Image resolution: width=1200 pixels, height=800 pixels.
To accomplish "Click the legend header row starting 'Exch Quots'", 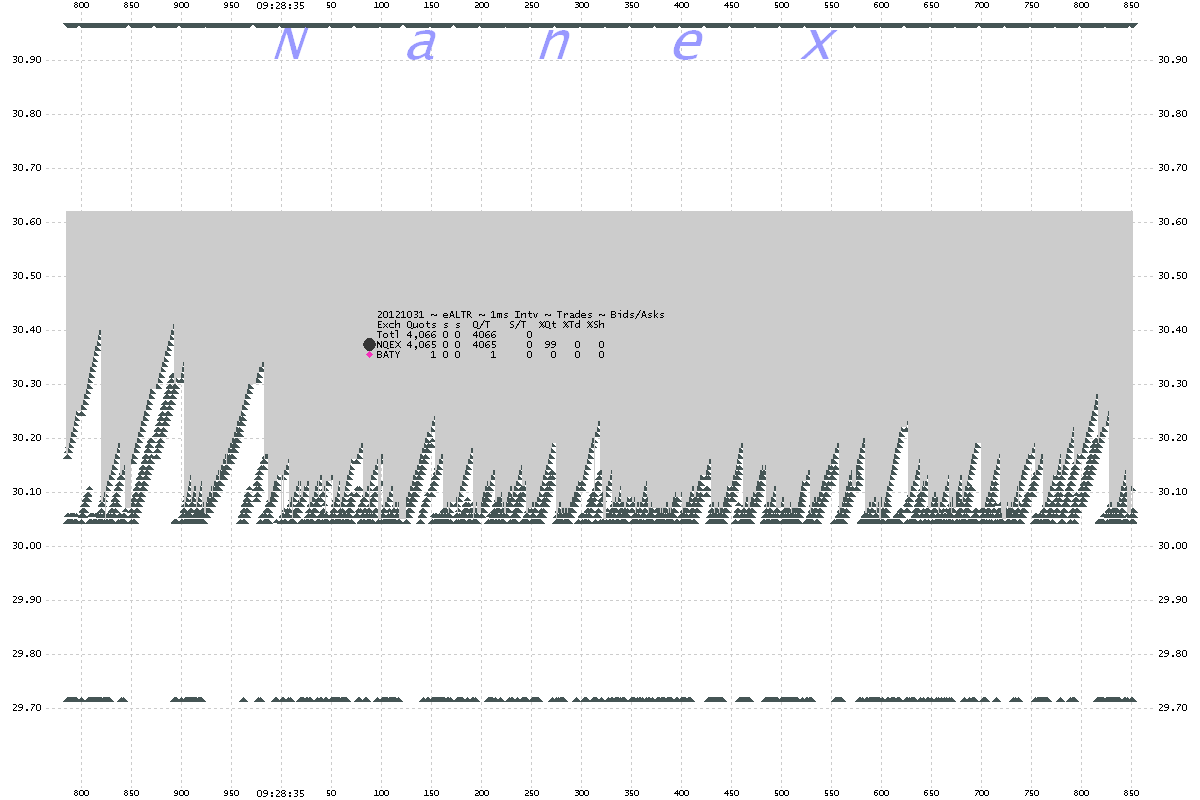I will pos(491,324).
